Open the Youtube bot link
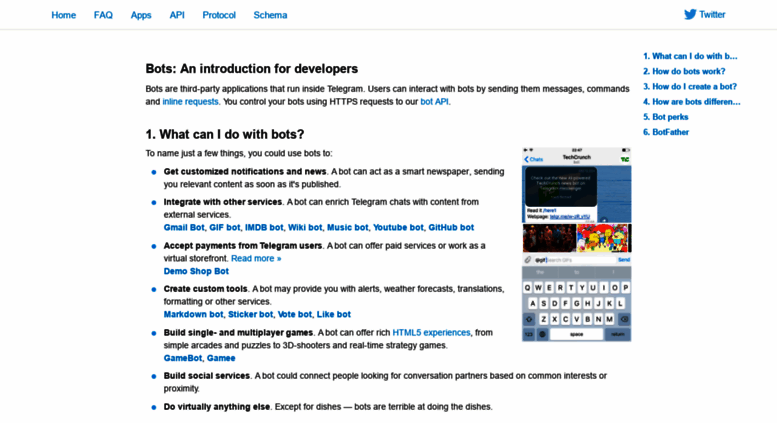The height and width of the screenshot is (423, 777). coord(398,227)
